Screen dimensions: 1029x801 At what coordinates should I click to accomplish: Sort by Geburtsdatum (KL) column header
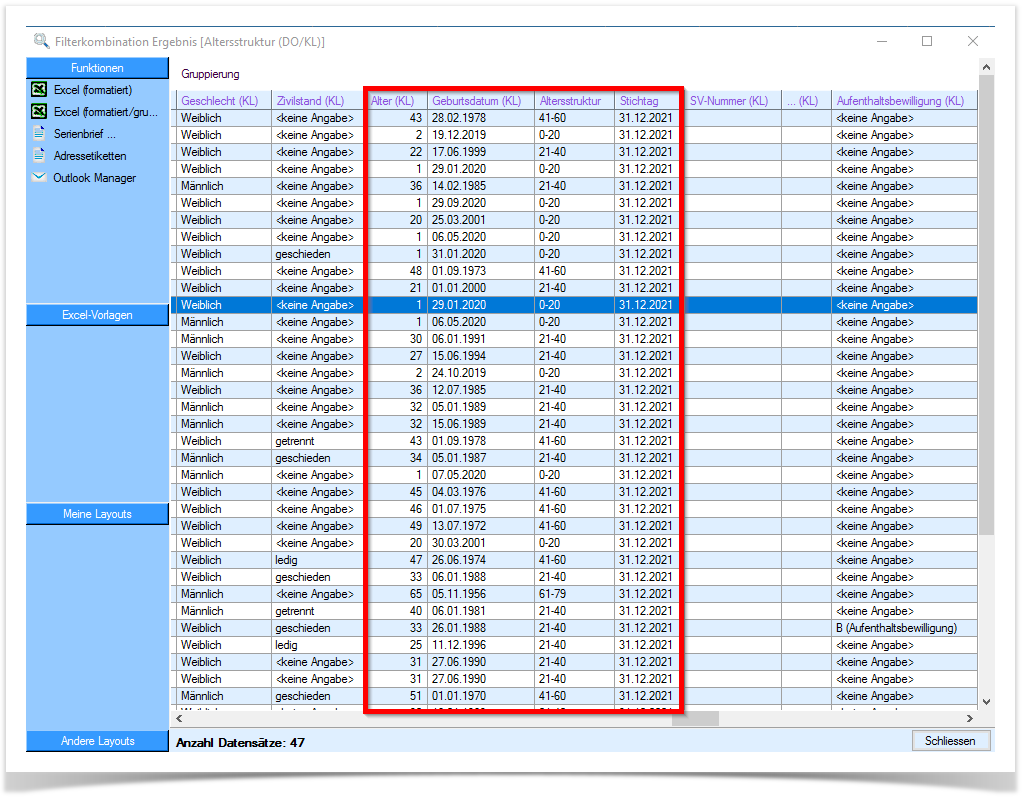481,100
